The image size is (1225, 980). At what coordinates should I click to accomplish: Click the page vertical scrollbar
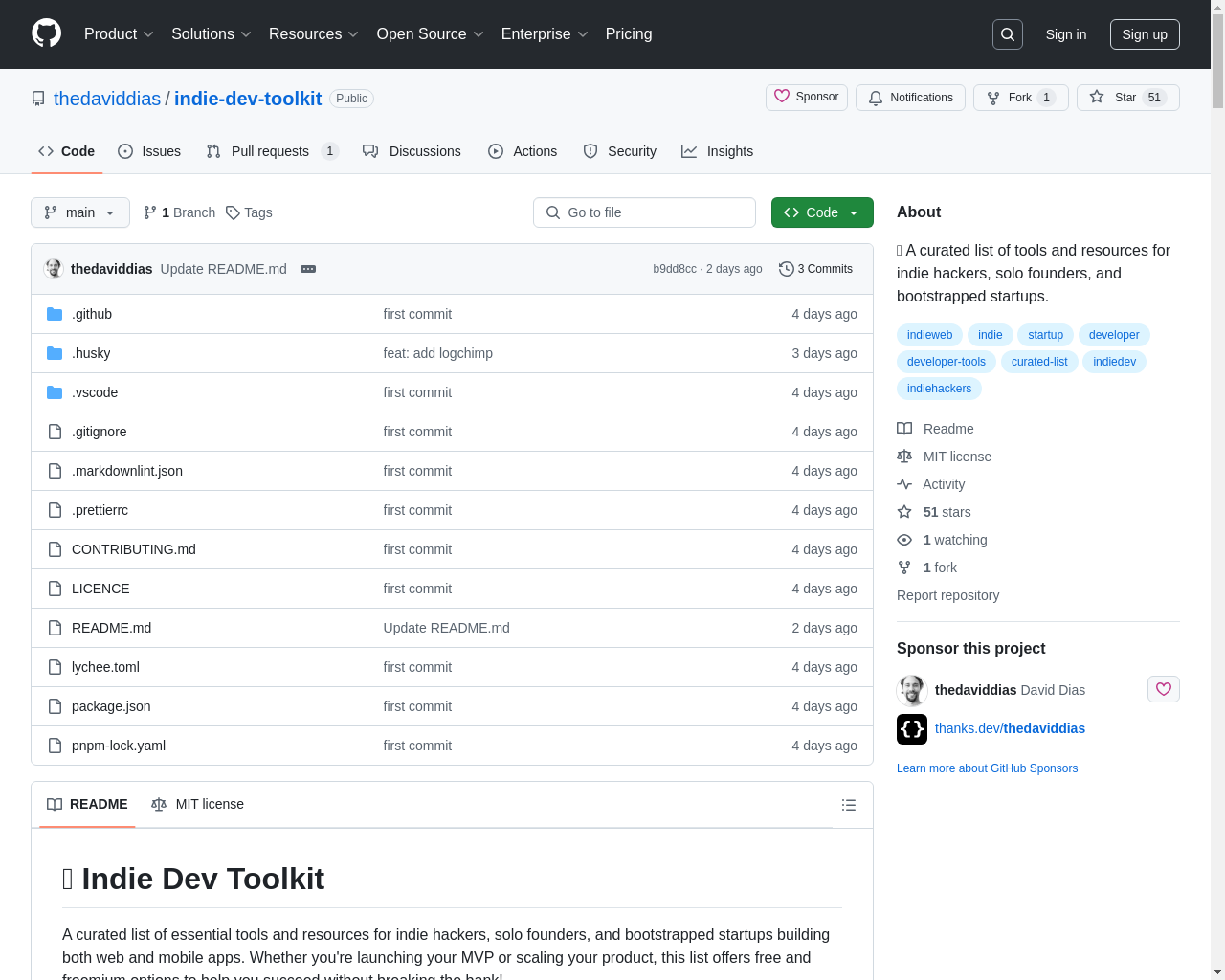[1217, 490]
